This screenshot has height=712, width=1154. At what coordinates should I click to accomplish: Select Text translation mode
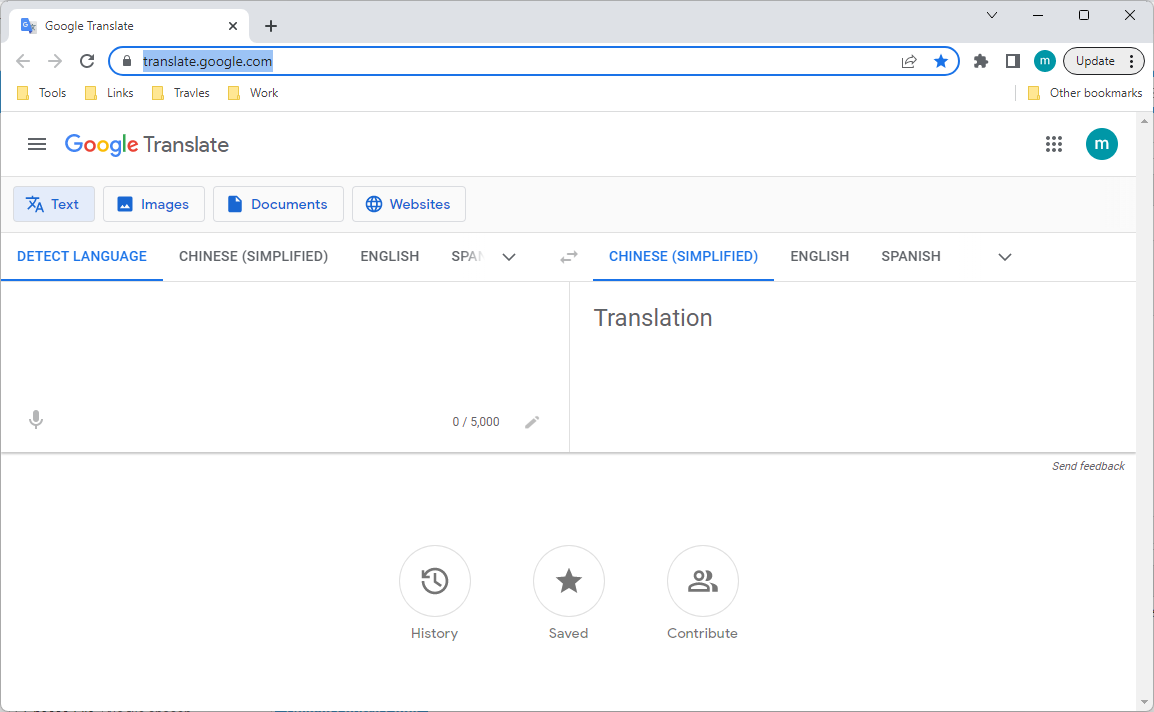(x=54, y=204)
